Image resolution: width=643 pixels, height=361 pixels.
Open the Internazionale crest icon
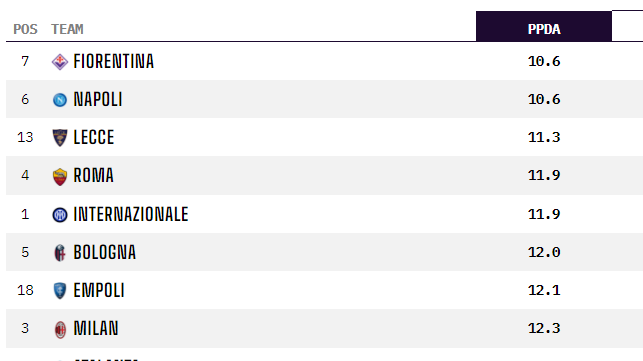click(x=60, y=215)
